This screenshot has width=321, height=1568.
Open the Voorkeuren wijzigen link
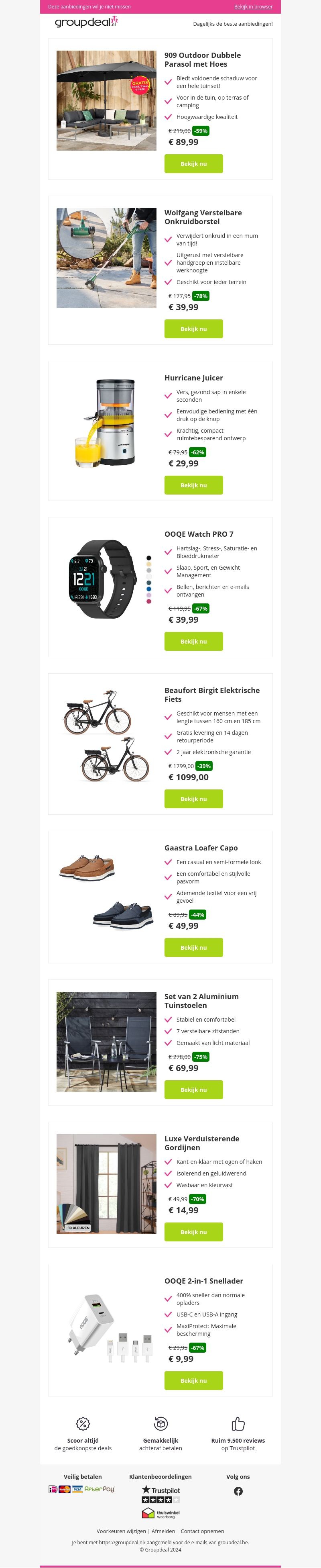(x=121, y=1531)
